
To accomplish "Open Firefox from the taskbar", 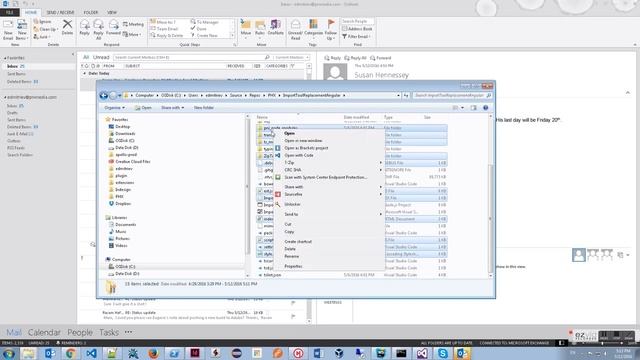I will click(153, 353).
